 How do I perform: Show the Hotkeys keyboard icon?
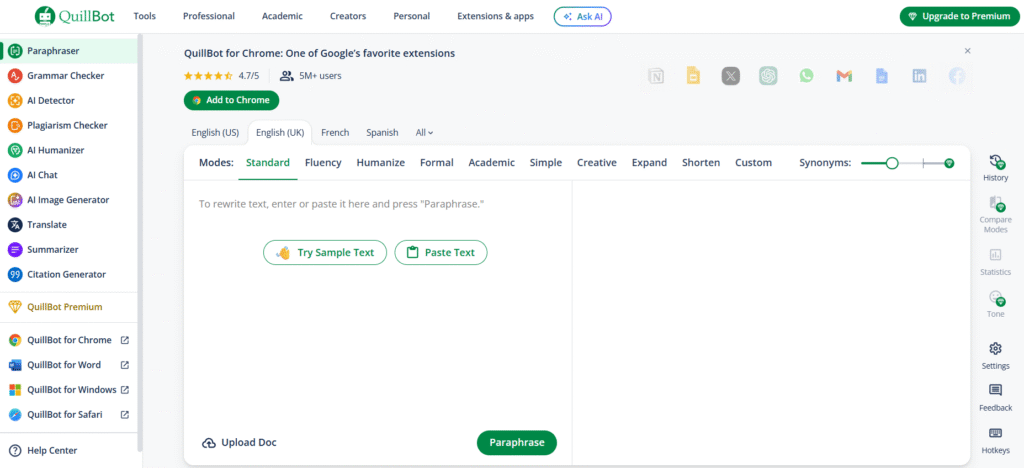[x=995, y=434]
